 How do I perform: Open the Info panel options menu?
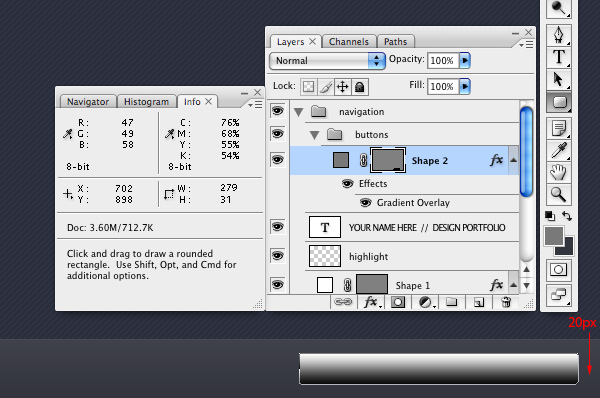pyautogui.click(x=255, y=104)
